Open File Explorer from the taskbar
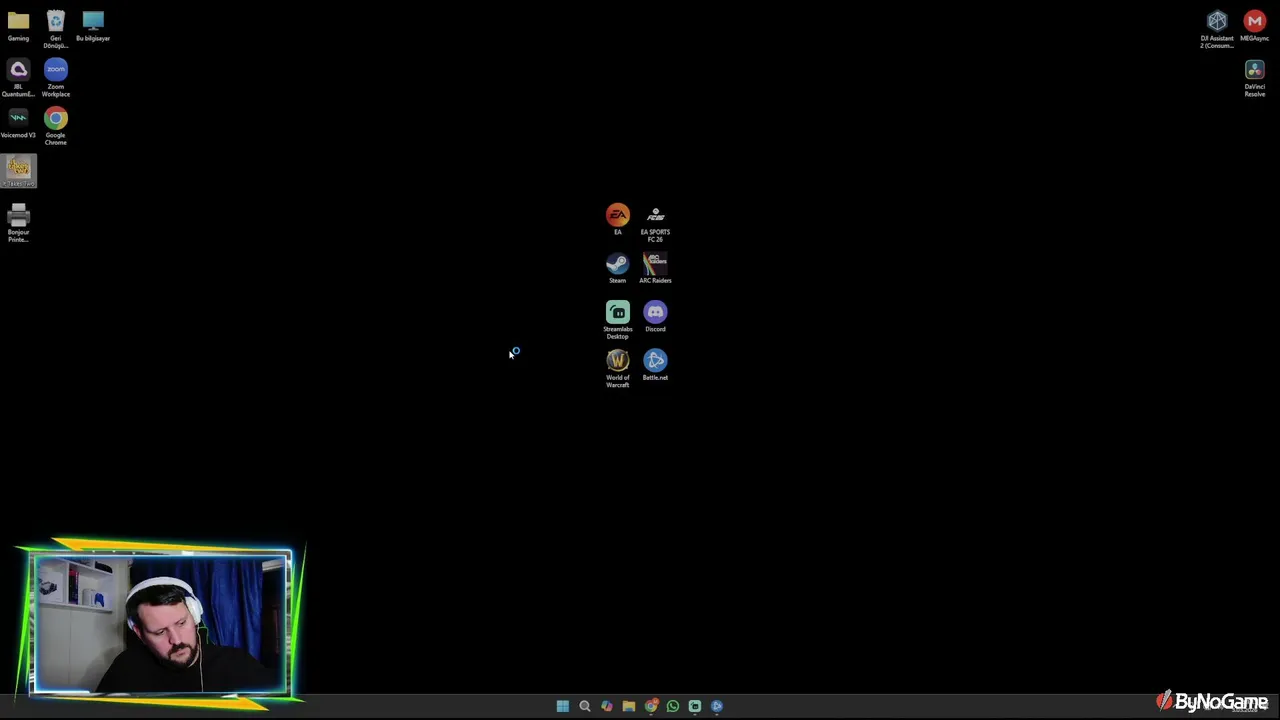 tap(629, 706)
